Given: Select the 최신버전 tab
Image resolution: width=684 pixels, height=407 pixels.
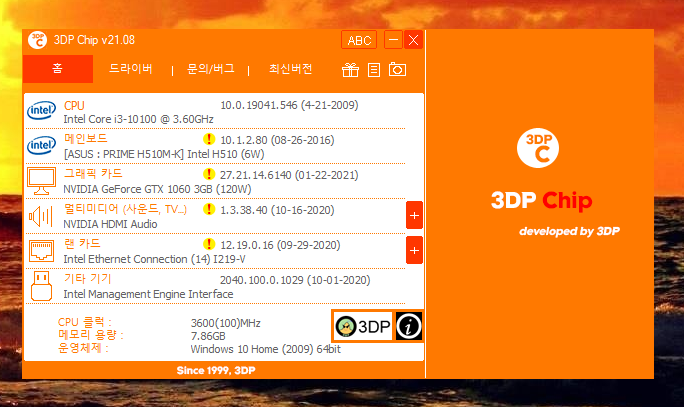Looking at the screenshot, I should [291, 69].
